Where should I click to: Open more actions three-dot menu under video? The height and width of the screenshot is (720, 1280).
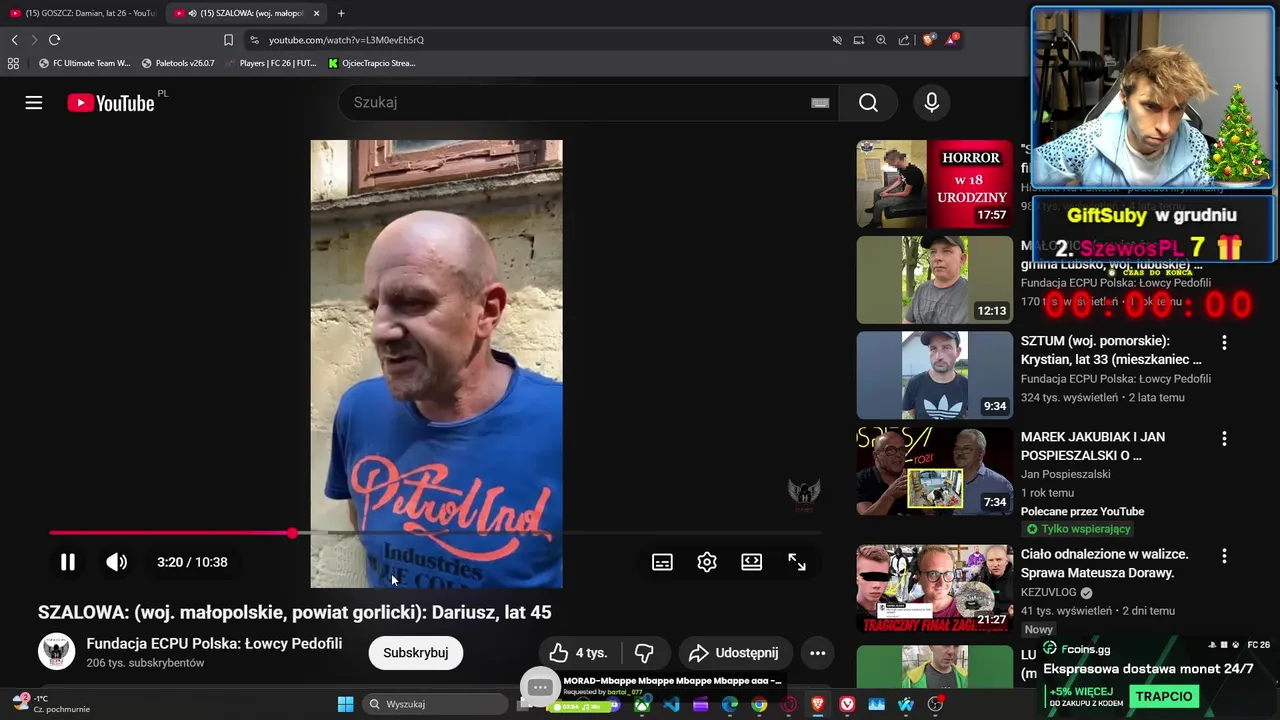(817, 653)
